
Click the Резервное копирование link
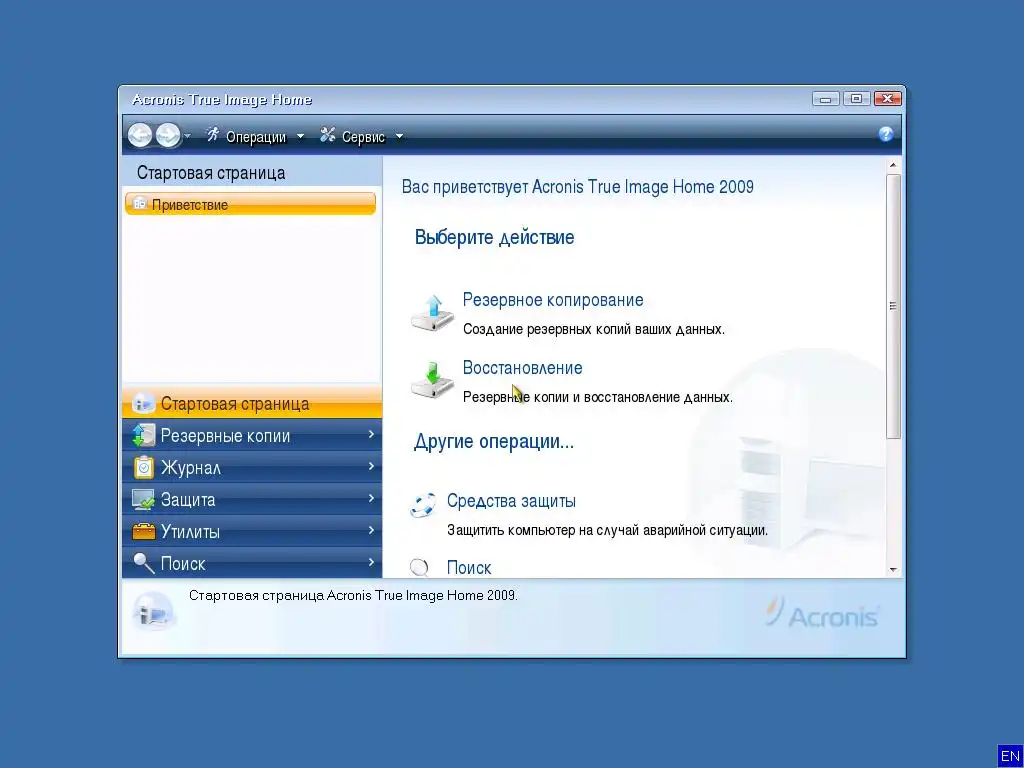[552, 300]
